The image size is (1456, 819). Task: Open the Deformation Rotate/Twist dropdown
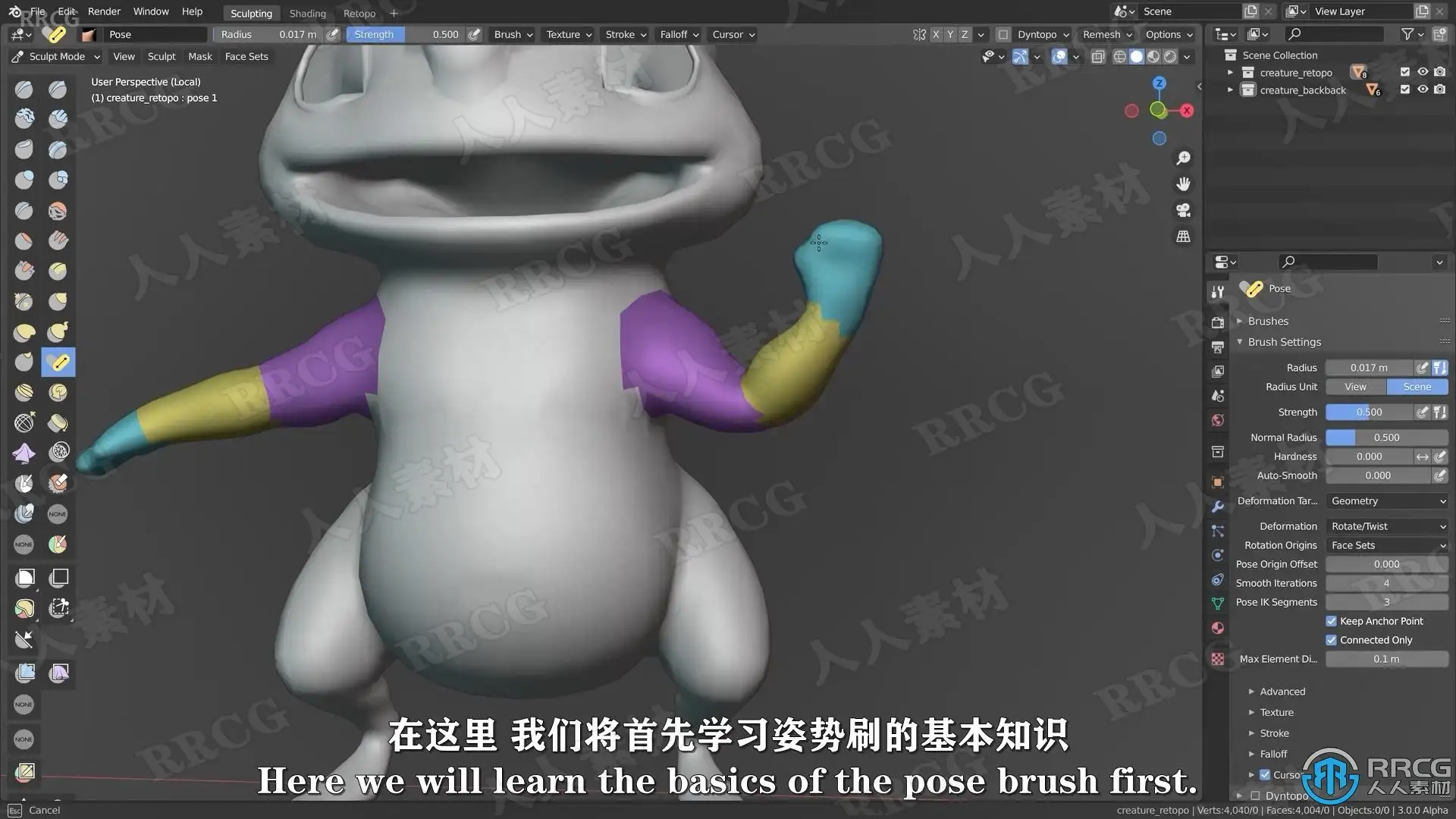coord(1387,526)
